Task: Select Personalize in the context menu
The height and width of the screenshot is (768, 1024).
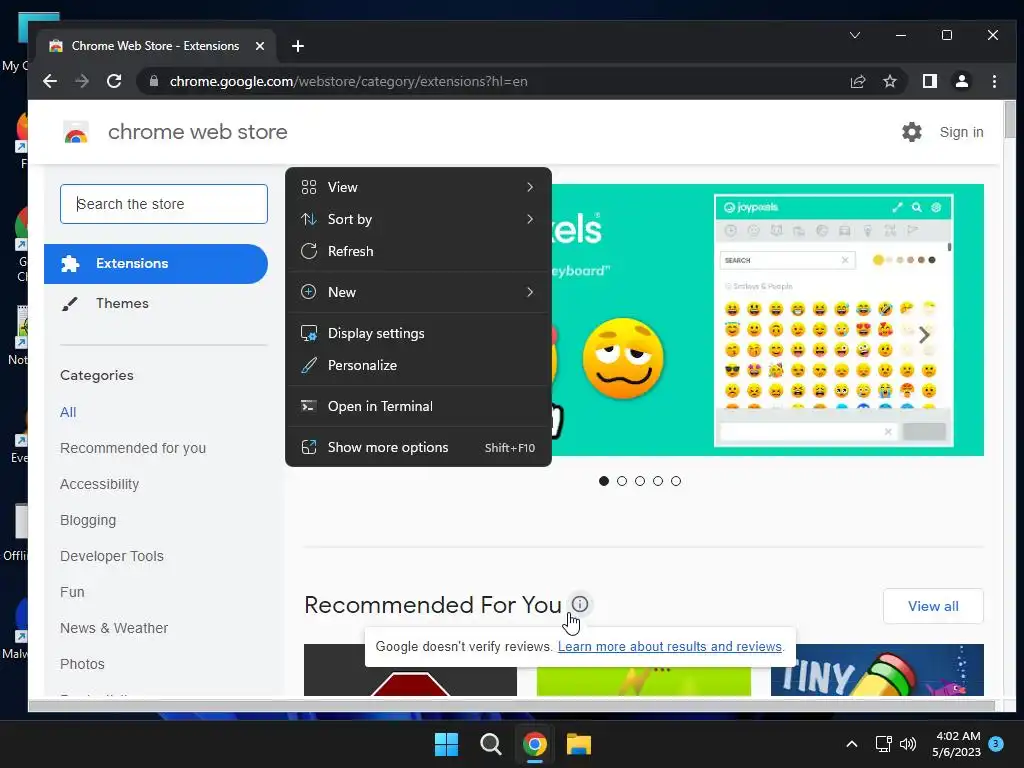Action: (419, 365)
